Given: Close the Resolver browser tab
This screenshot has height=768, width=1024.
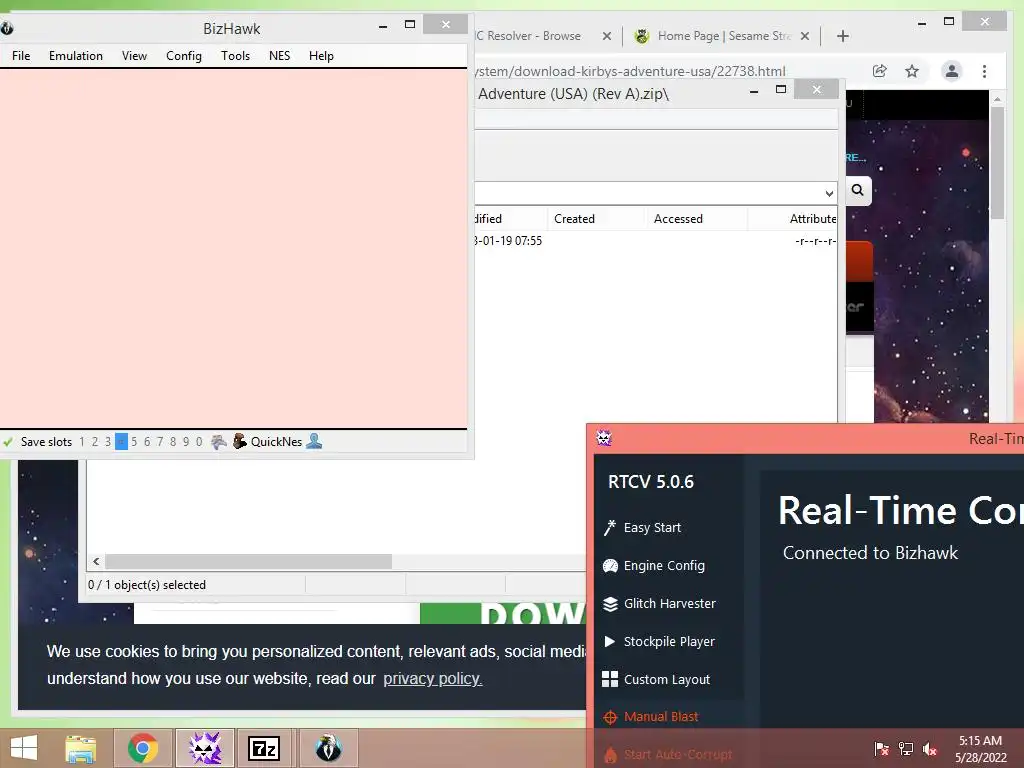Looking at the screenshot, I should tap(607, 36).
